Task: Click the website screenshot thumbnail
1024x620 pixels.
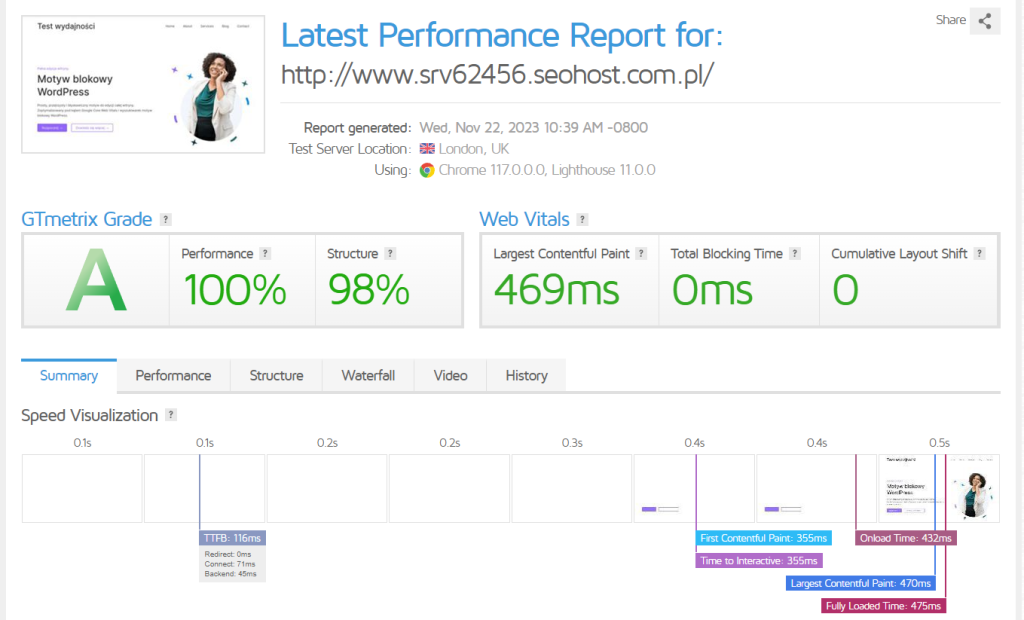Action: click(143, 84)
